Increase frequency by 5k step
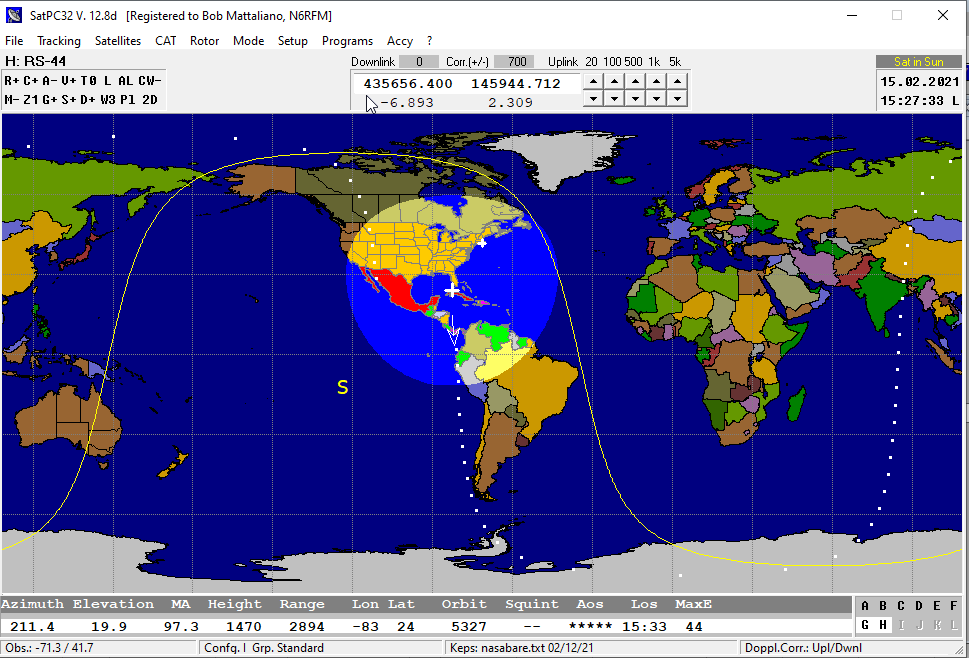This screenshot has height=658, width=969. [x=677, y=82]
